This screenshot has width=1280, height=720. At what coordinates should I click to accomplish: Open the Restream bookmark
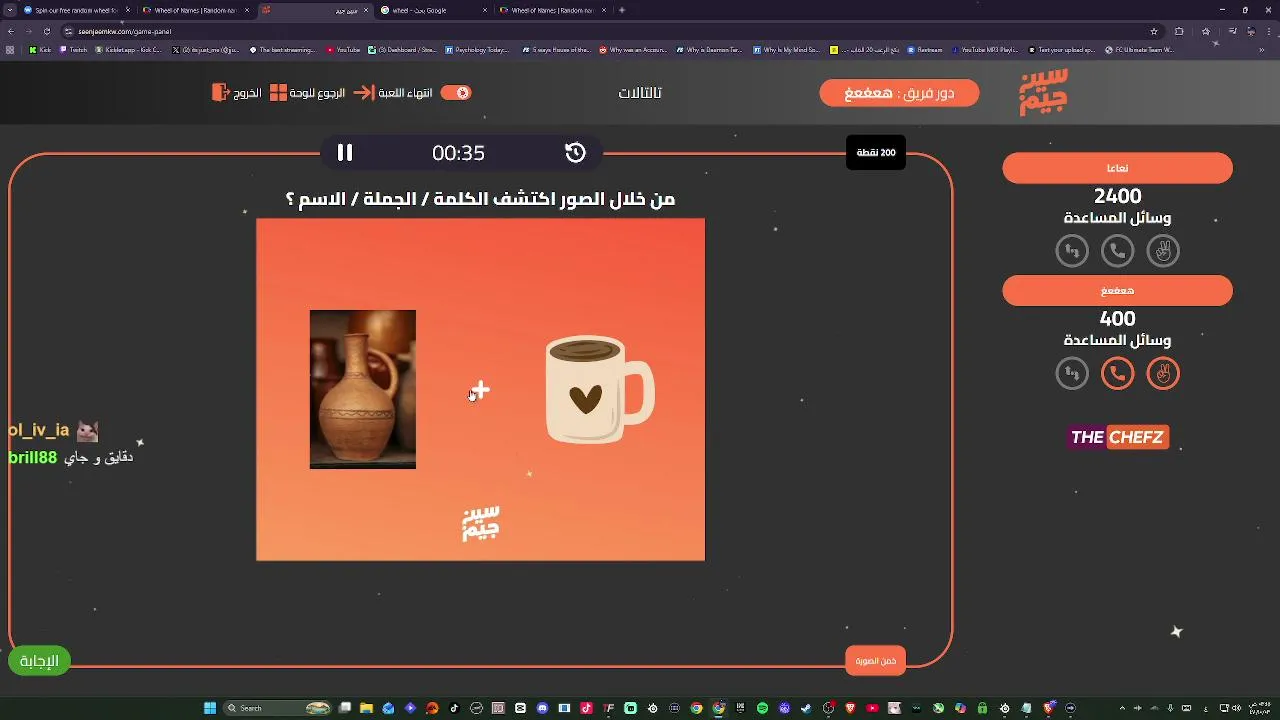[x=923, y=49]
